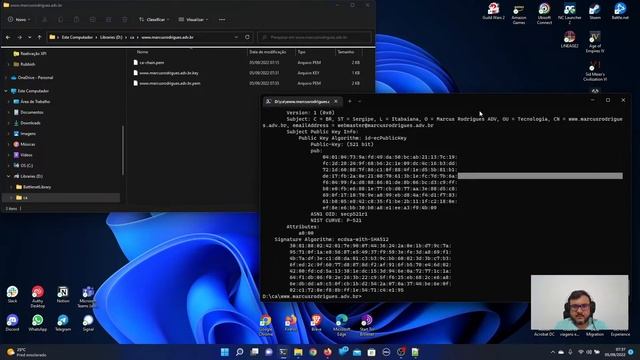Open the Guild Wars 2 desktop shortcut
Image resolution: width=640 pixels, height=360 pixels.
pyautogui.click(x=493, y=11)
